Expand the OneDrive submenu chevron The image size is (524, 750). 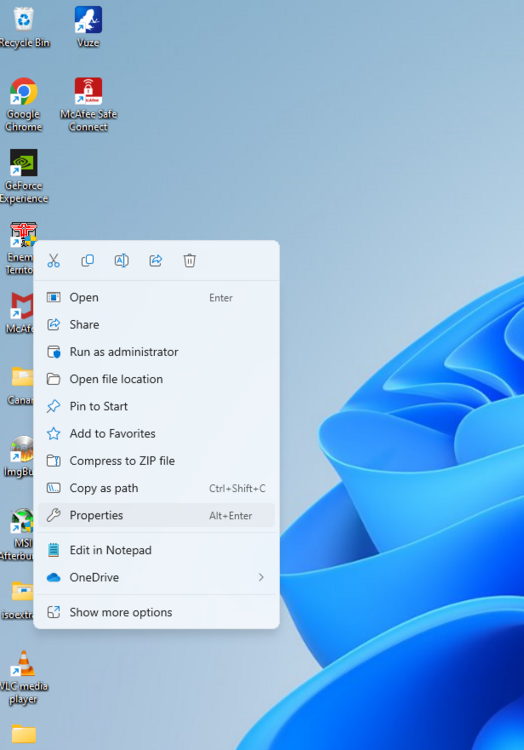pyautogui.click(x=261, y=577)
